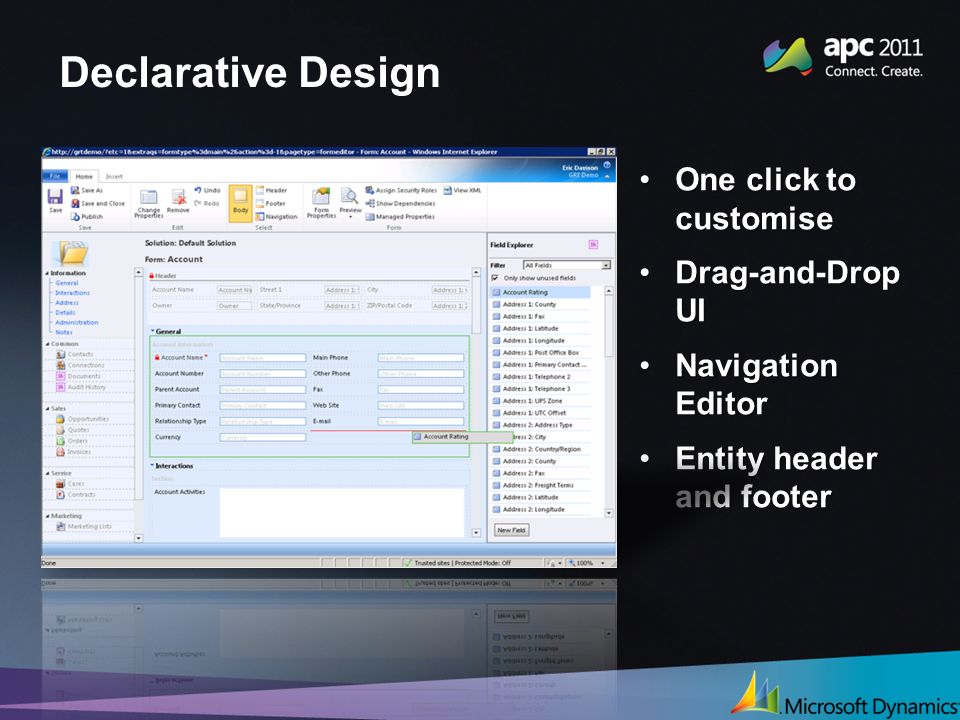Open the Details navigation link
This screenshot has width=960, height=720.
click(x=65, y=313)
